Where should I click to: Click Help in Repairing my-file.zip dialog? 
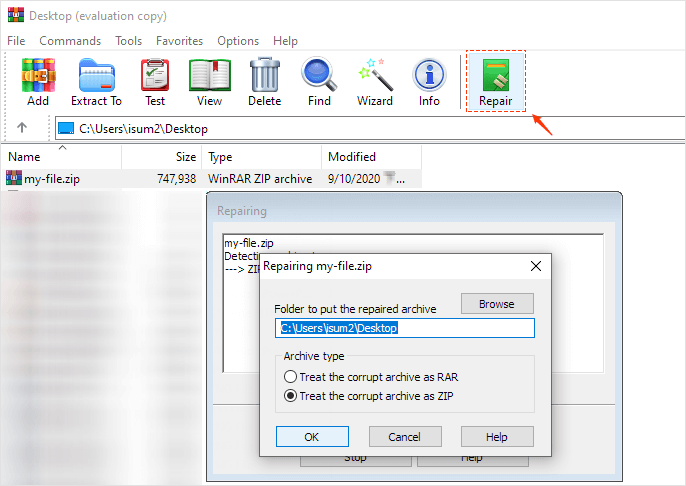[x=497, y=437]
